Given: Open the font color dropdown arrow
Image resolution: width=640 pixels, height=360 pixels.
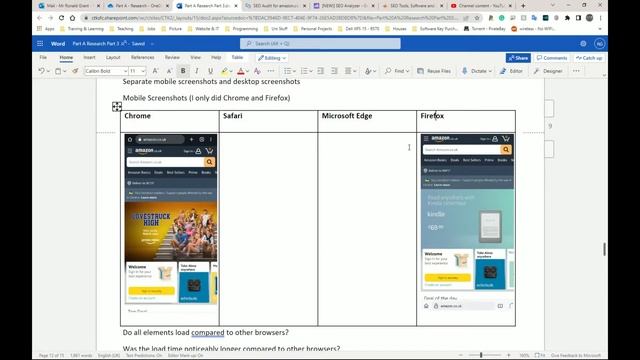Looking at the screenshot, I should 247,71.
